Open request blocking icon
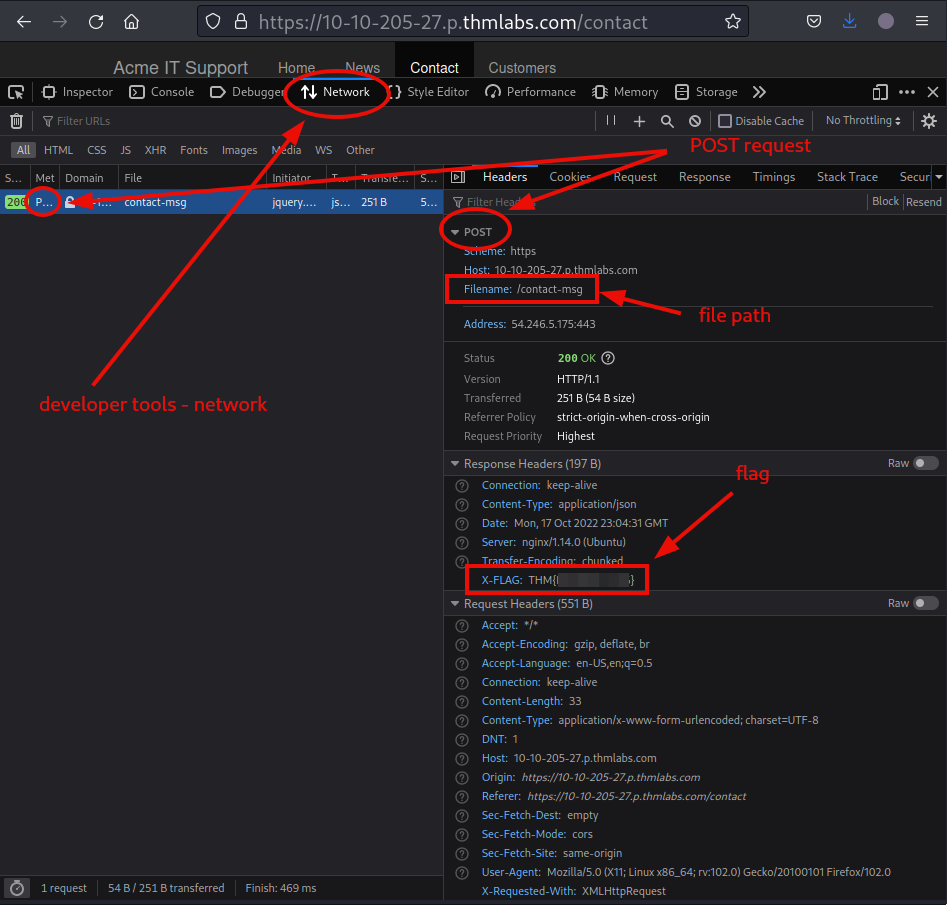The image size is (947, 905). 694,121
